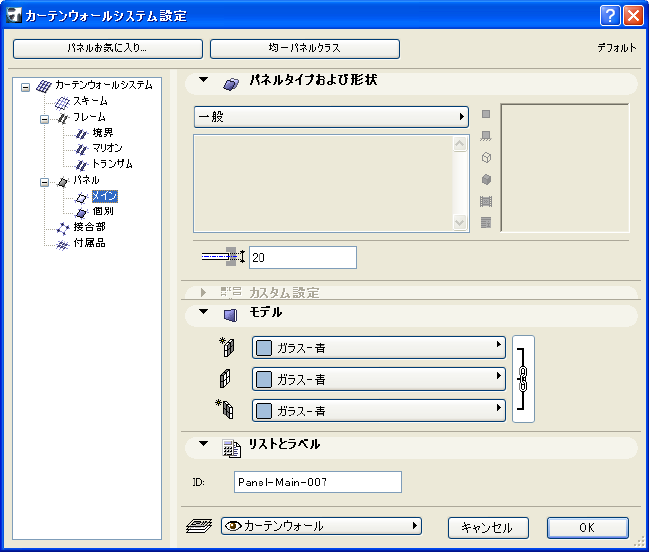The height and width of the screenshot is (552, 649).
Task: Click panel thickness icon
Action: pos(223,257)
